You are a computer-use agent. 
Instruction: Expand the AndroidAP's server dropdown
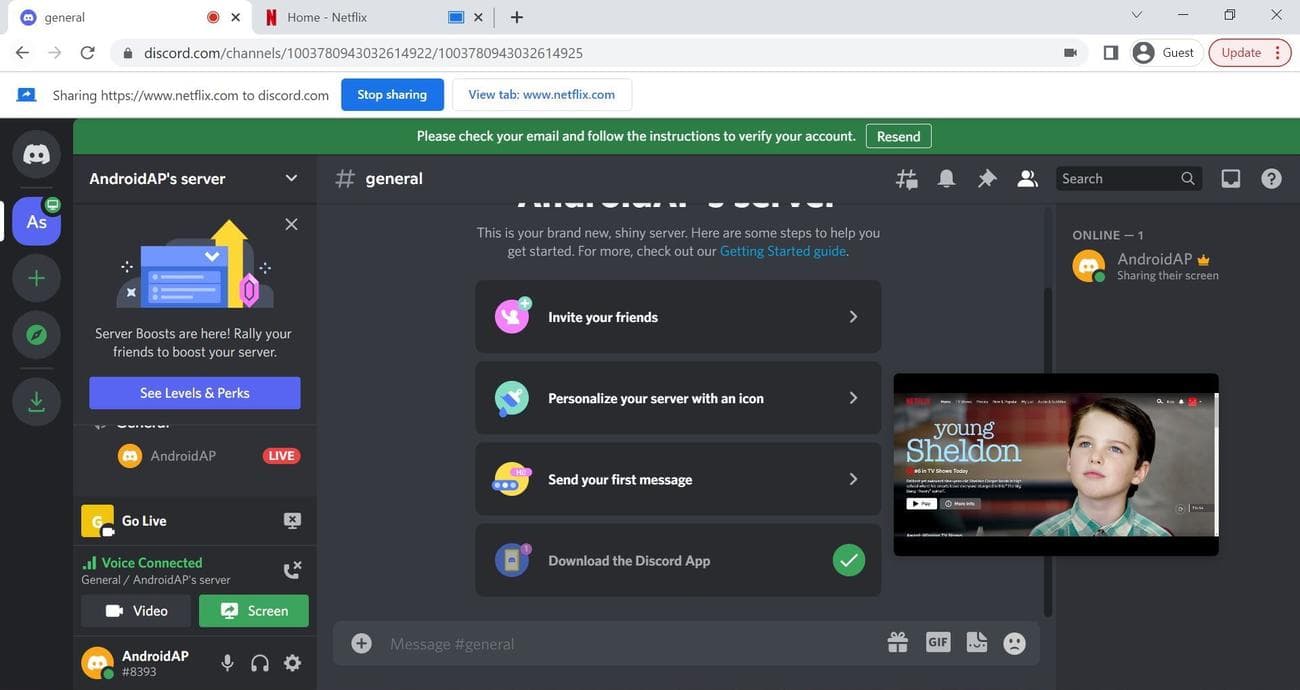[290, 178]
